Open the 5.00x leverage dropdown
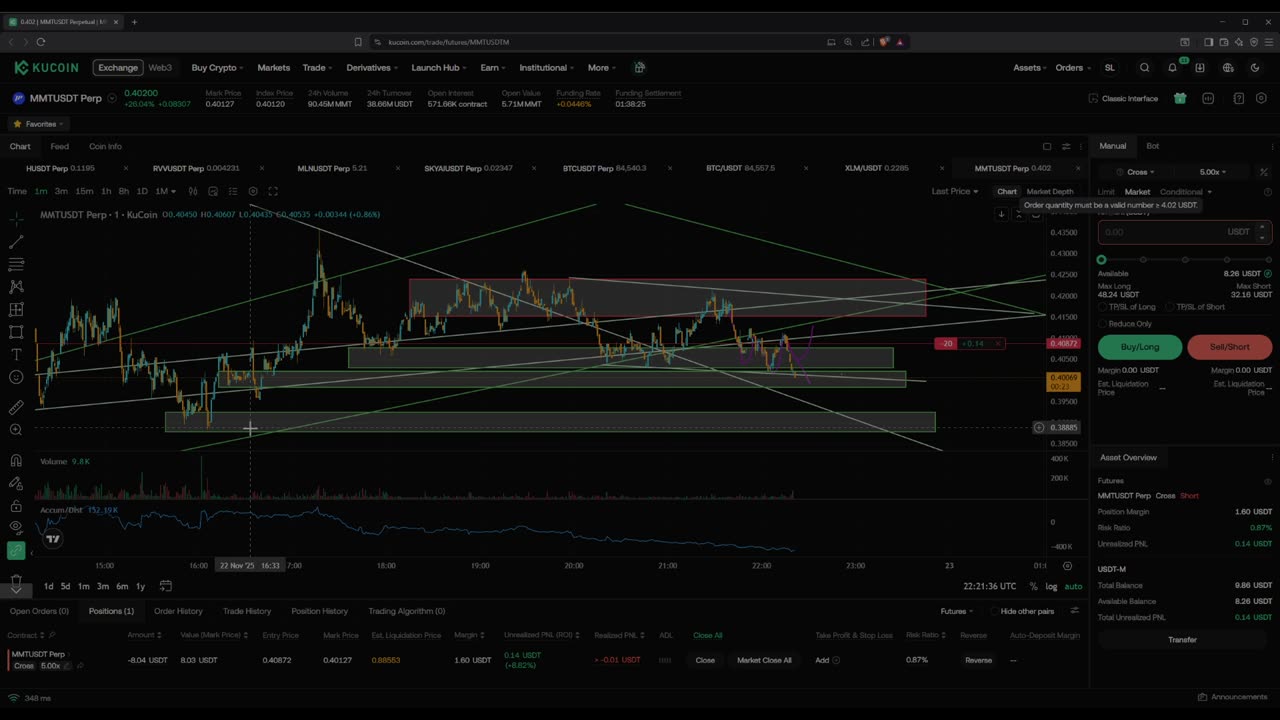Image resolution: width=1280 pixels, height=720 pixels. pyautogui.click(x=1212, y=172)
